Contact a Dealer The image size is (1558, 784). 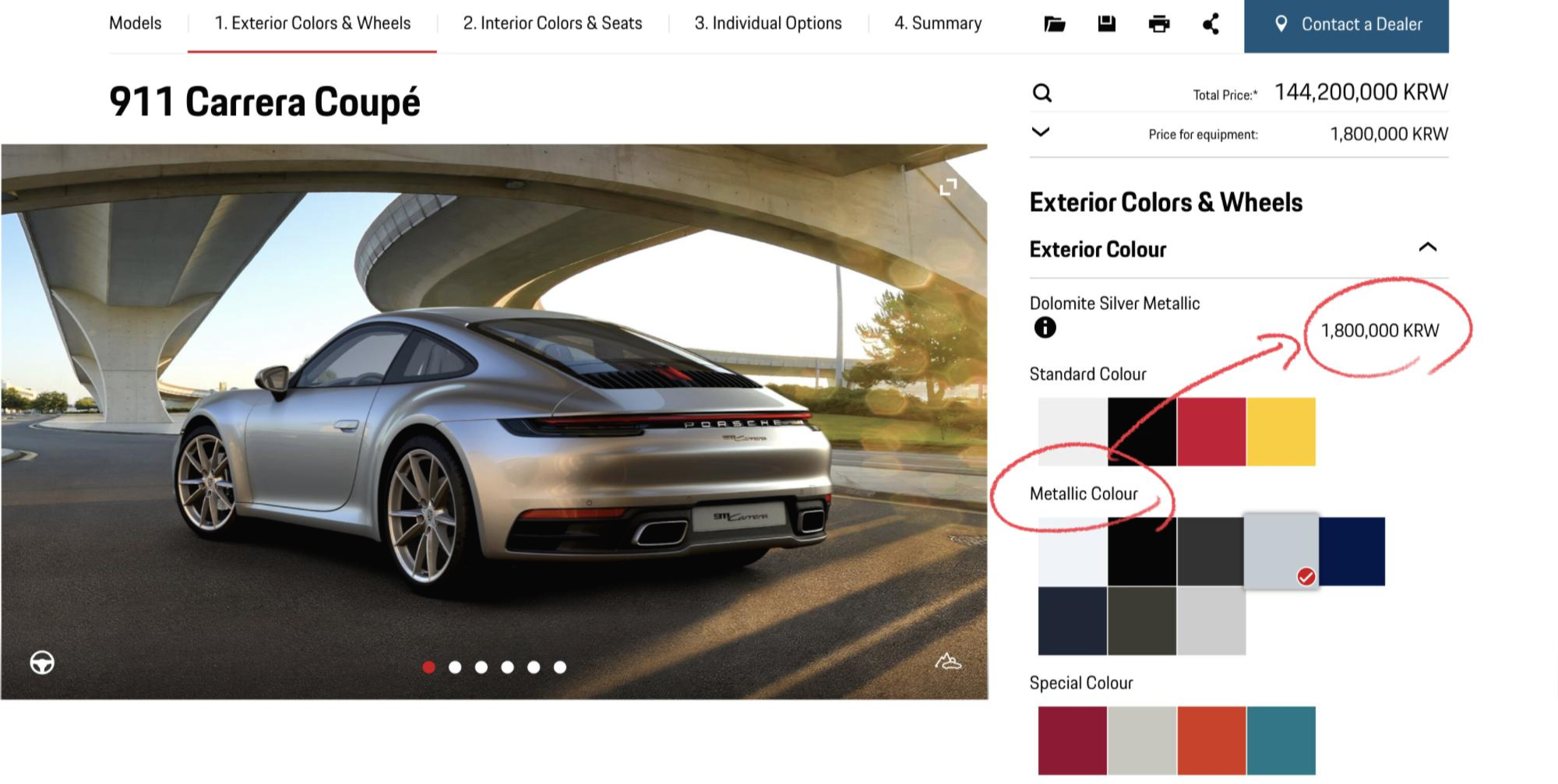(1346, 26)
